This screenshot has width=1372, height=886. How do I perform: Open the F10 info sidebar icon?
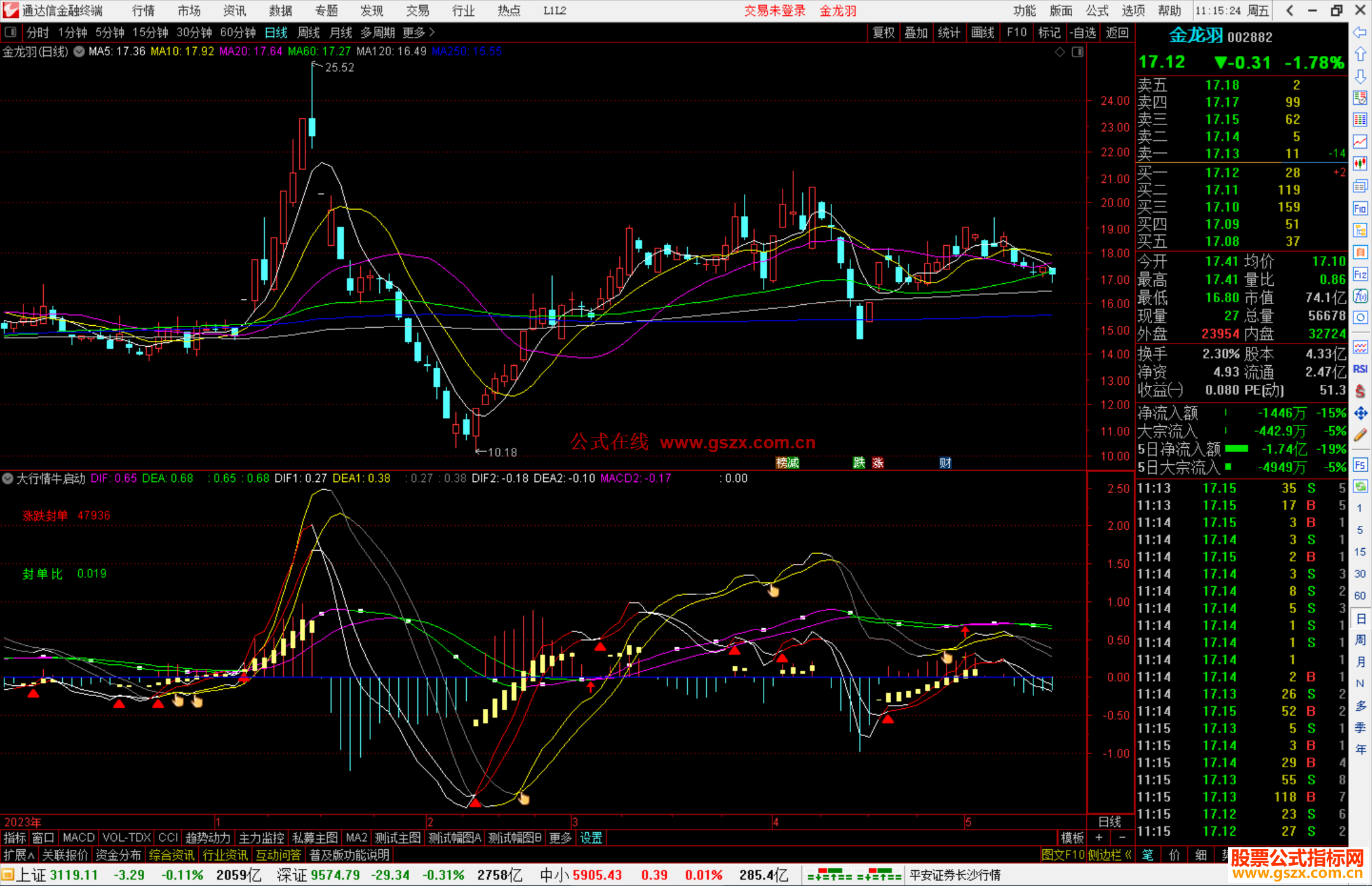1360,208
